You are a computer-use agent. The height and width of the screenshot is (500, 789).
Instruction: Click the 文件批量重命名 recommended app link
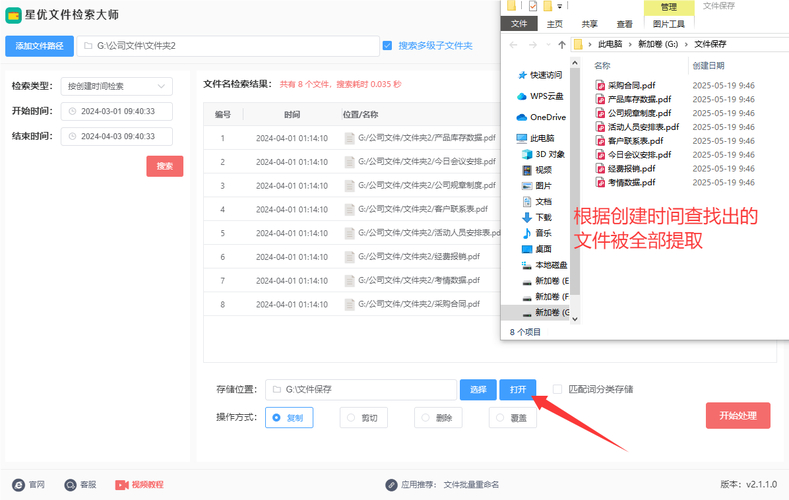471,484
